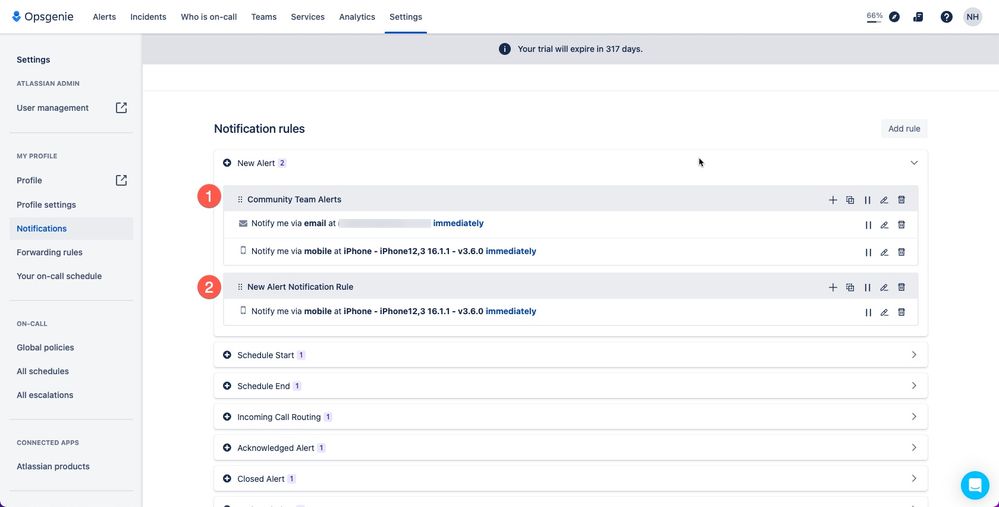Open the Analytics tab
The width and height of the screenshot is (999, 507).
[357, 17]
